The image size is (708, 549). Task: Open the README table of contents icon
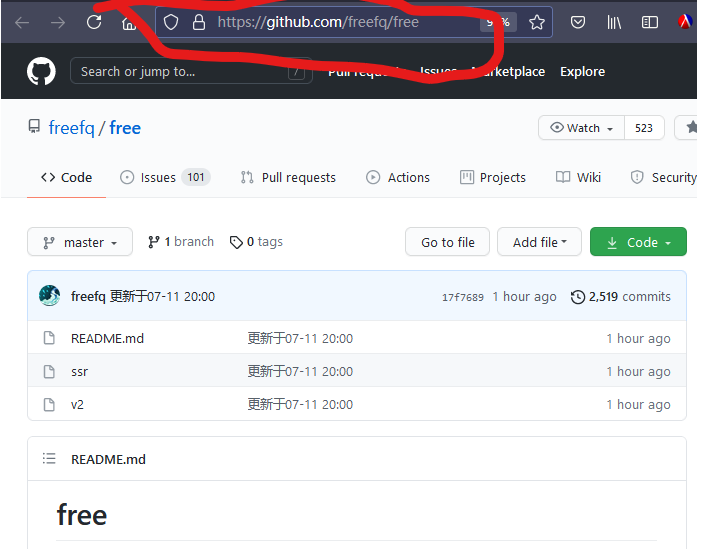coord(49,459)
